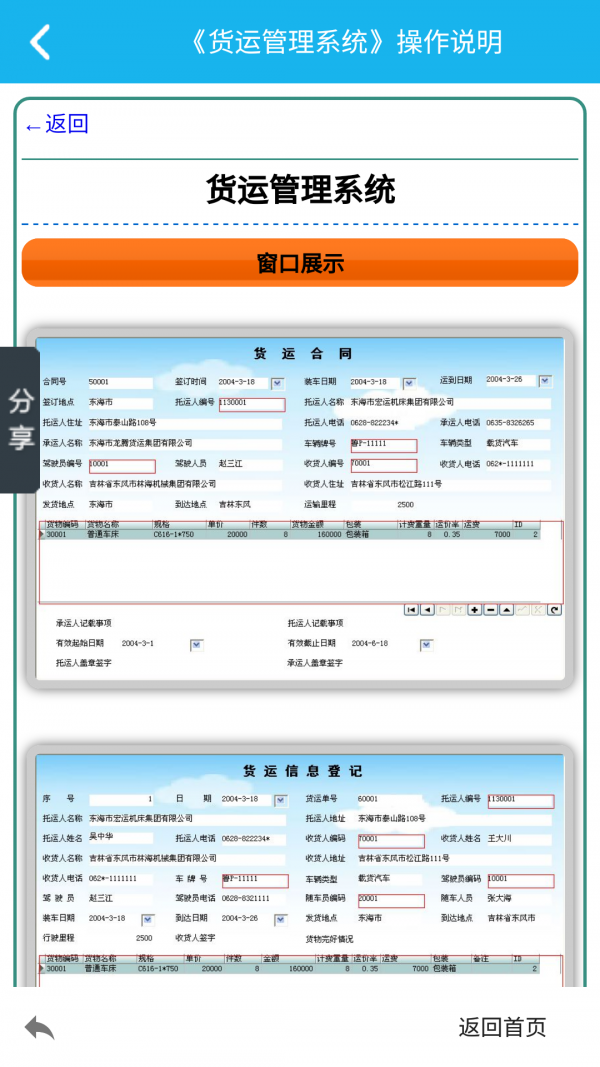Open the 签订时间 date dropdown
Screen dimensions: 600x1067
(x=278, y=384)
